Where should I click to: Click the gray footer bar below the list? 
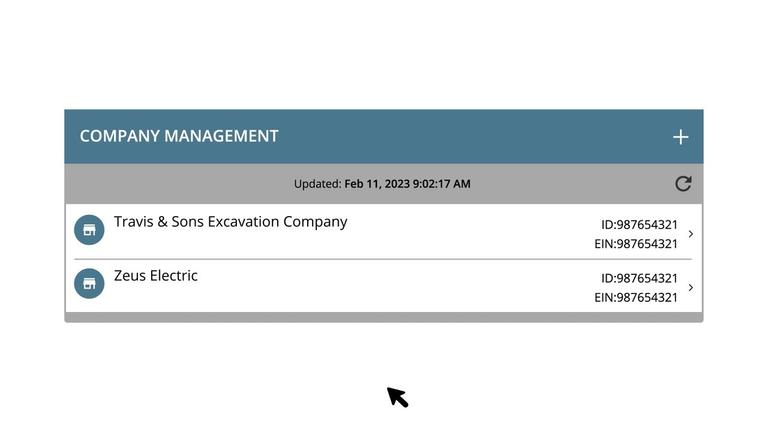tap(384, 317)
